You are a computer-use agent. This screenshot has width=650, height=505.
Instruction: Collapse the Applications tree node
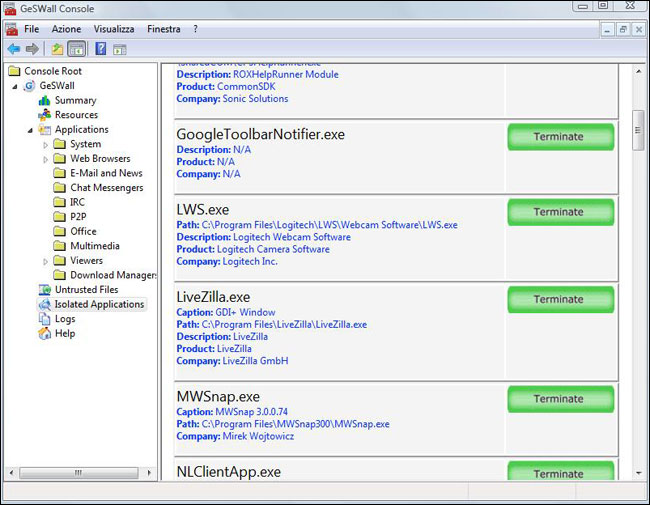[30, 130]
